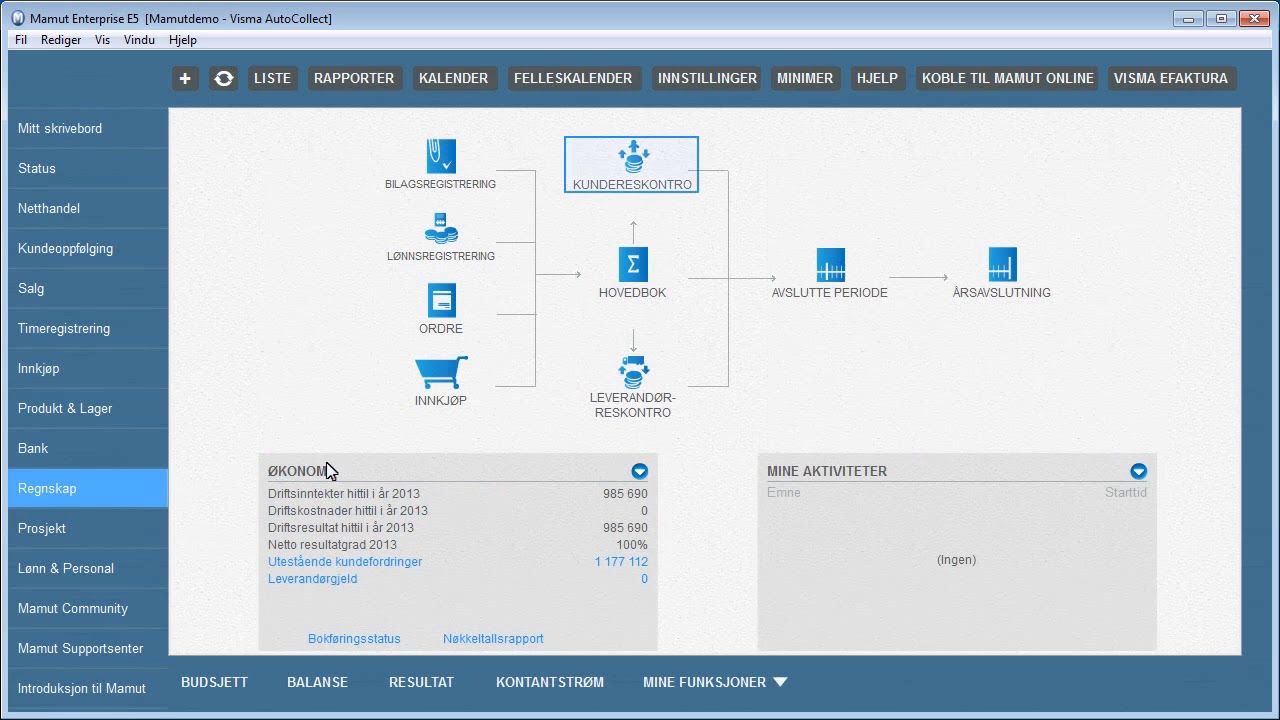Open Felleskalender from the toolbar
Viewport: 1280px width, 720px height.
pyautogui.click(x=573, y=78)
